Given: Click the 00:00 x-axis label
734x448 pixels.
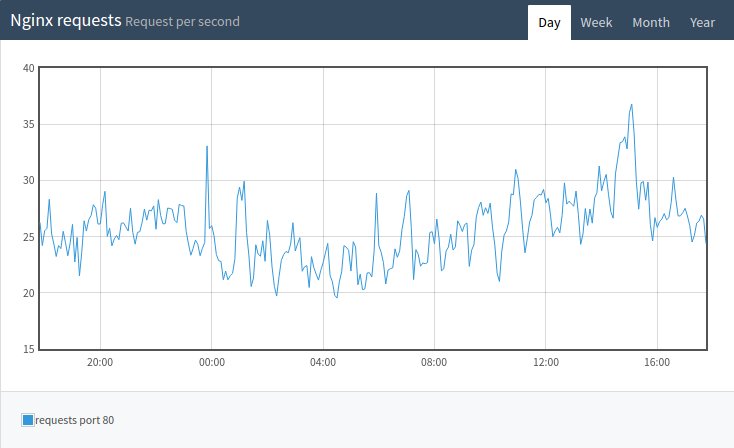Looking at the screenshot, I should pos(212,362).
